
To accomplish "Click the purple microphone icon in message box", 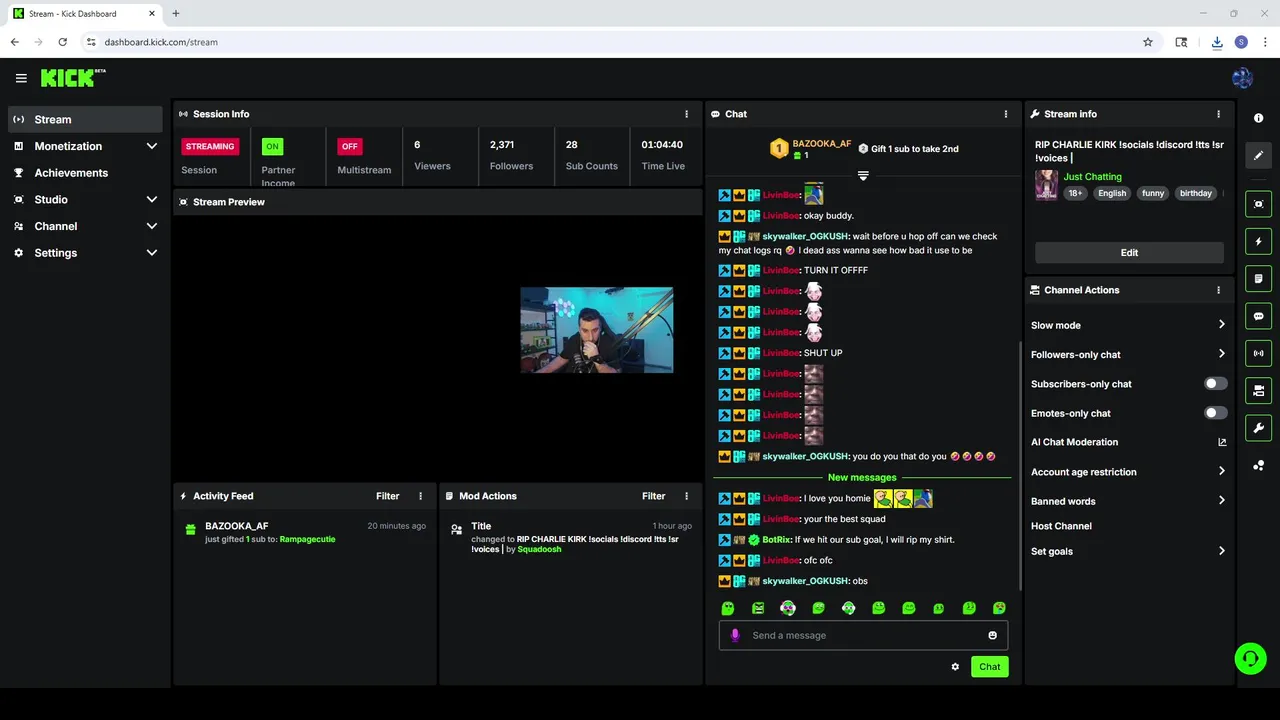I will (x=735, y=635).
